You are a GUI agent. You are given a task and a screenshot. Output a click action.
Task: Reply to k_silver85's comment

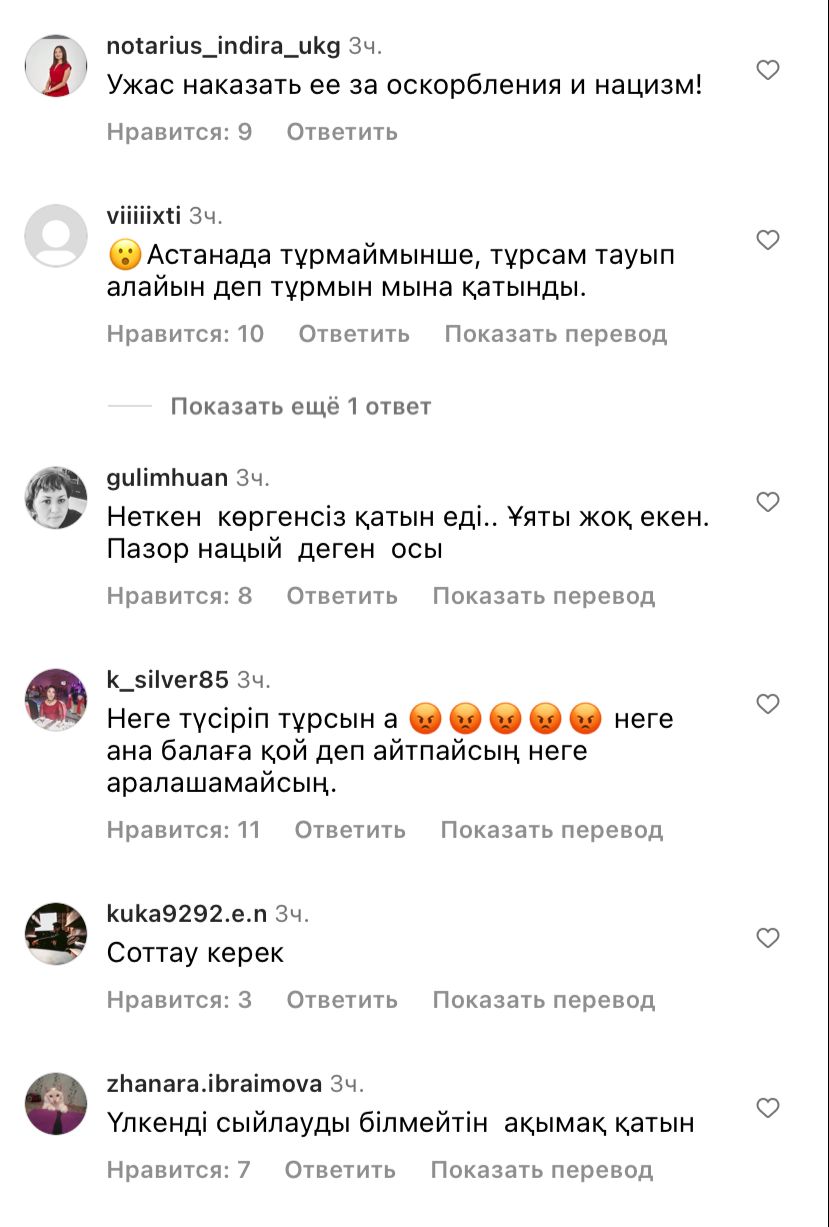point(350,830)
